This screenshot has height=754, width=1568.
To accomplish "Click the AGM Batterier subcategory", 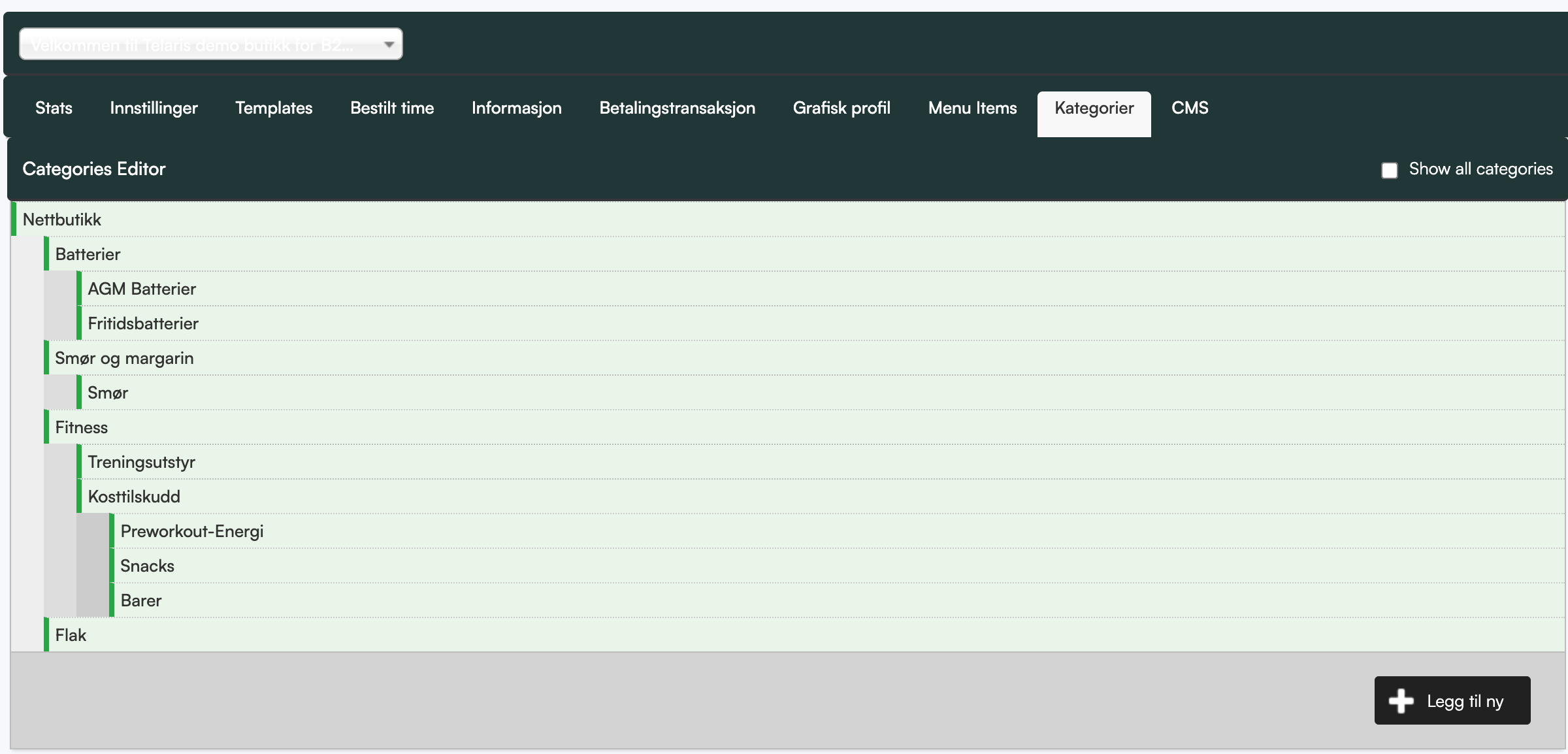I will click(x=142, y=289).
